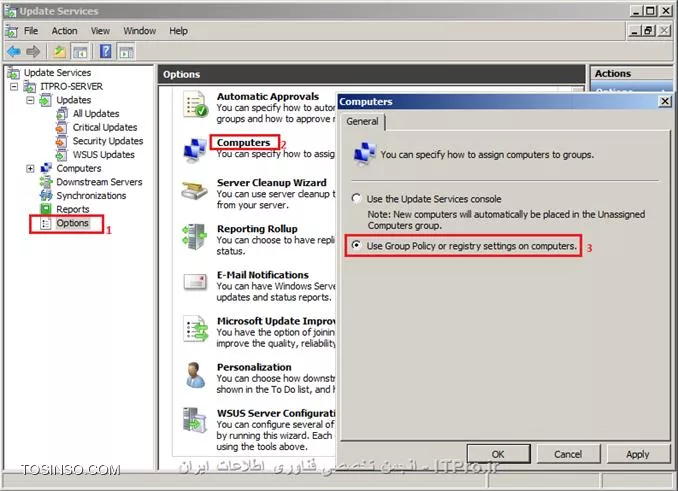The image size is (678, 491).
Task: Select Synchronizations in the tree
Action: pyautogui.click(x=91, y=196)
